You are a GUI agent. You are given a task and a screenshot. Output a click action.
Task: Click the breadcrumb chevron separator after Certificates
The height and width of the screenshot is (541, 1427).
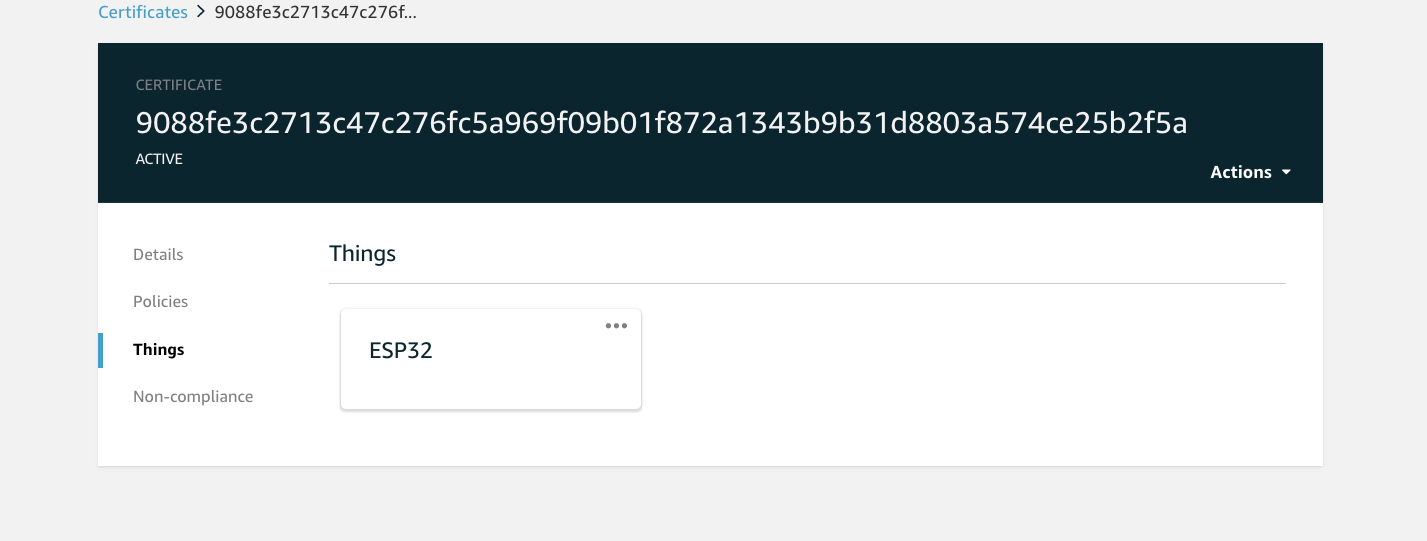pos(201,13)
